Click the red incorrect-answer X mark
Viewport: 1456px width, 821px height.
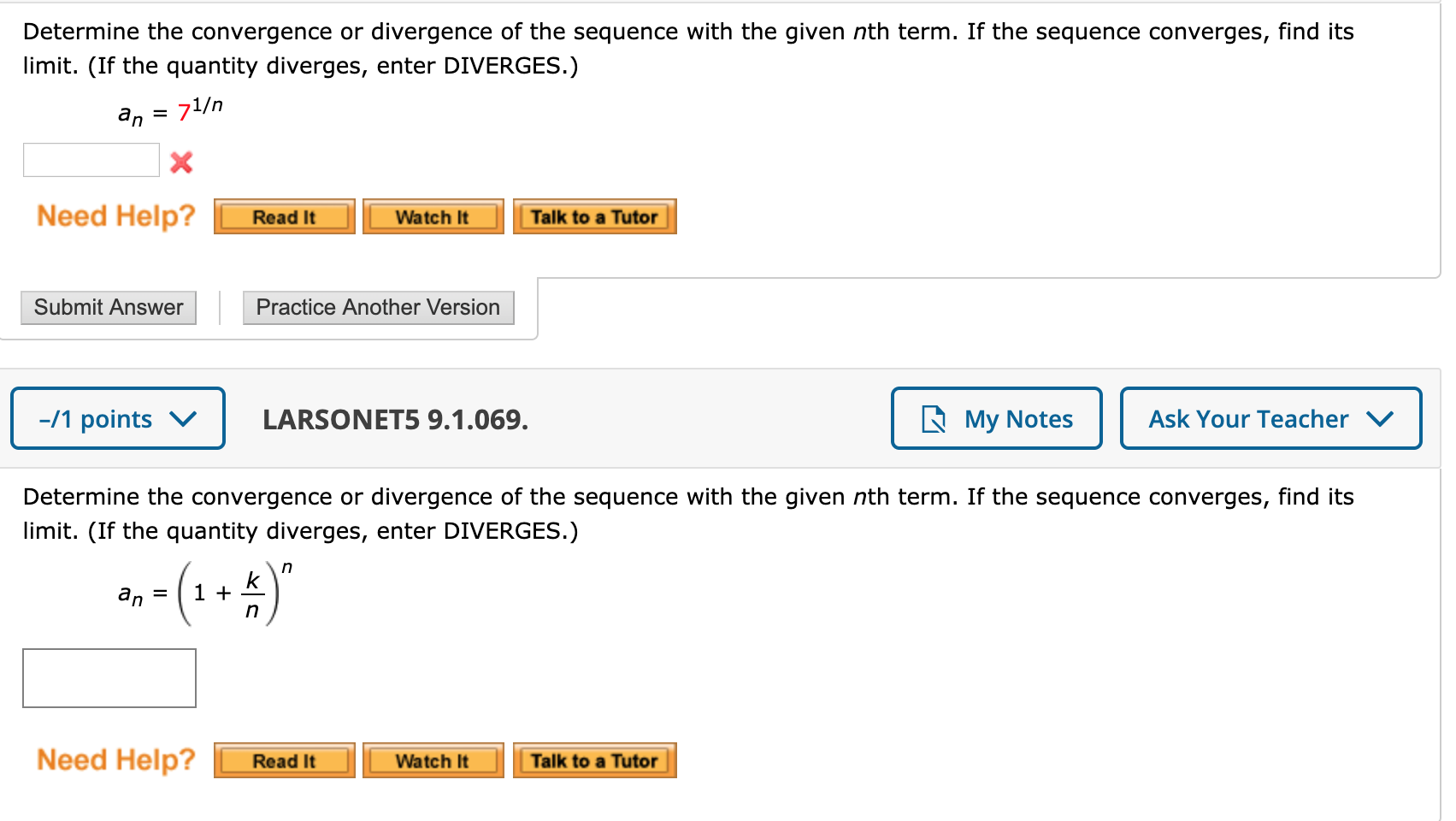click(x=181, y=162)
